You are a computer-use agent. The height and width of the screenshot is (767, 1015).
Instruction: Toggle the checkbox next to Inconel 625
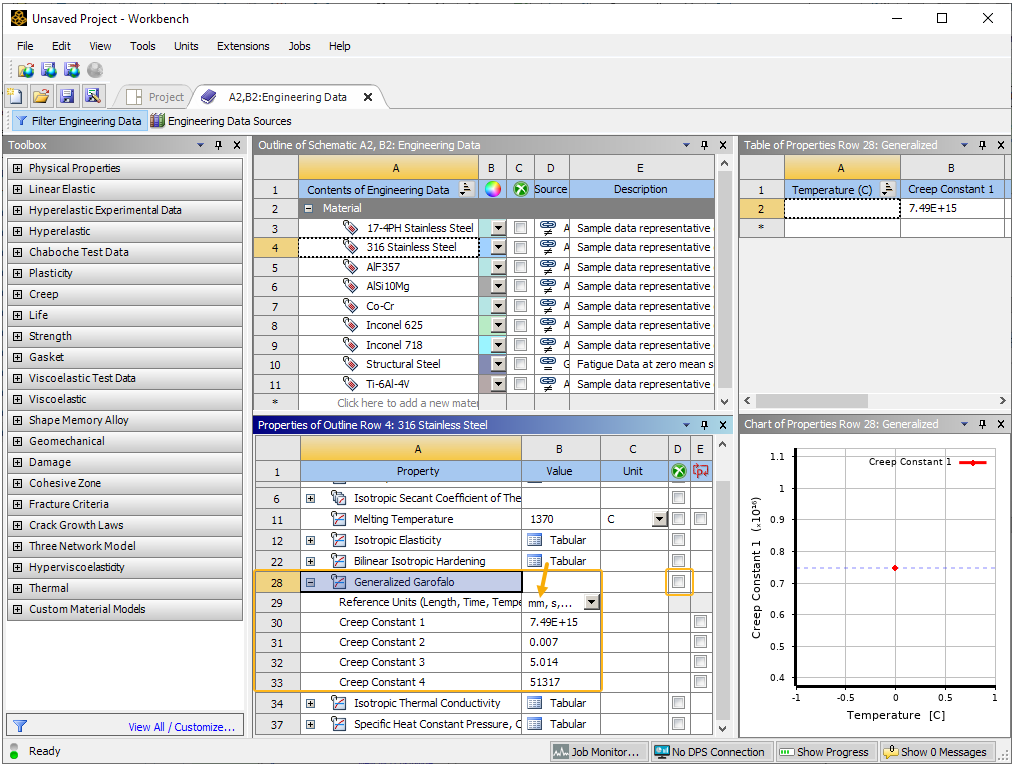coord(519,325)
